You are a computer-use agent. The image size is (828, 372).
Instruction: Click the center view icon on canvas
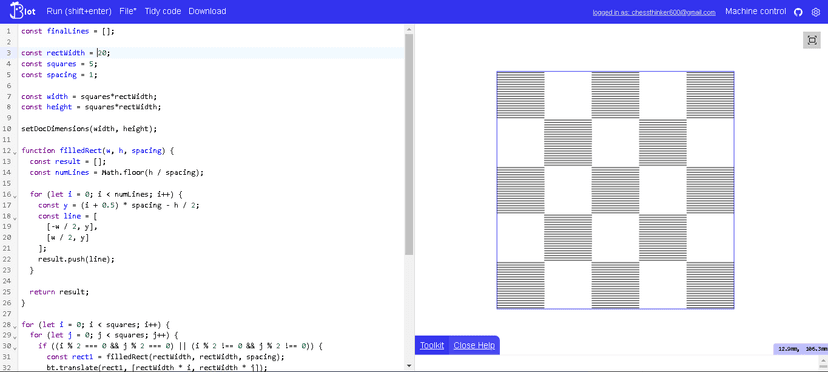[x=812, y=40]
